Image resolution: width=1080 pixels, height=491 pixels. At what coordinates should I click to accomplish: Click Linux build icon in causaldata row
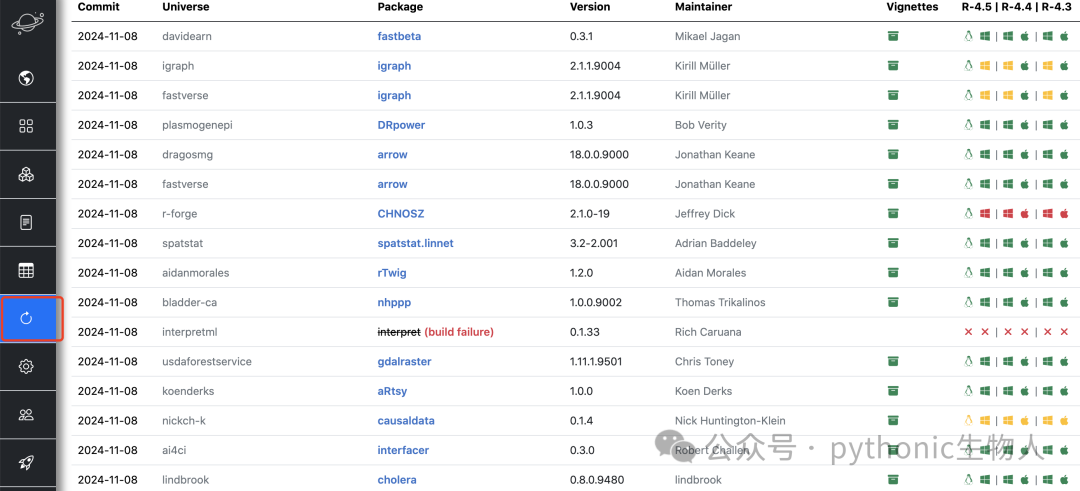coord(968,421)
